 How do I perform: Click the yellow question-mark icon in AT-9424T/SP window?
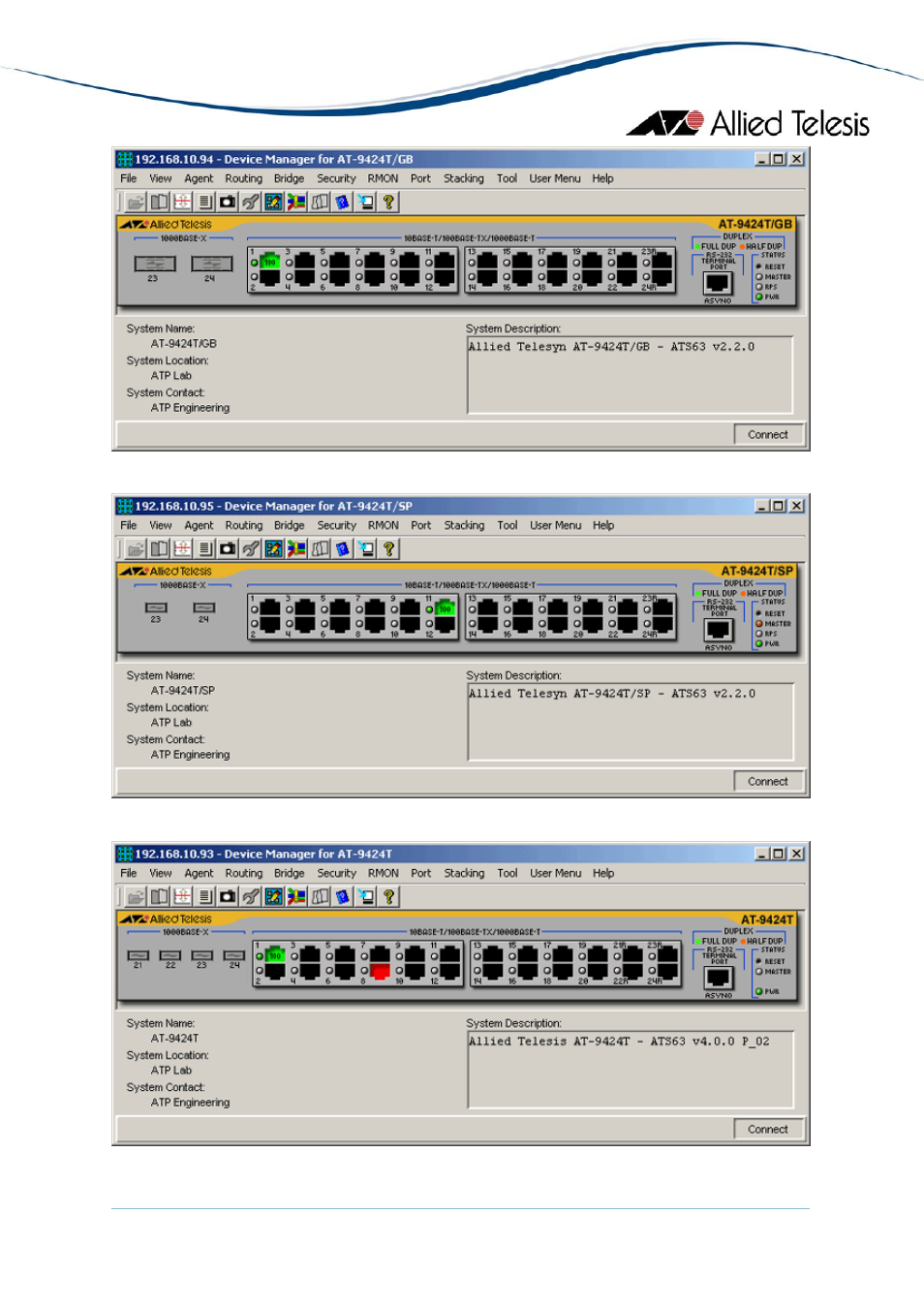388,549
